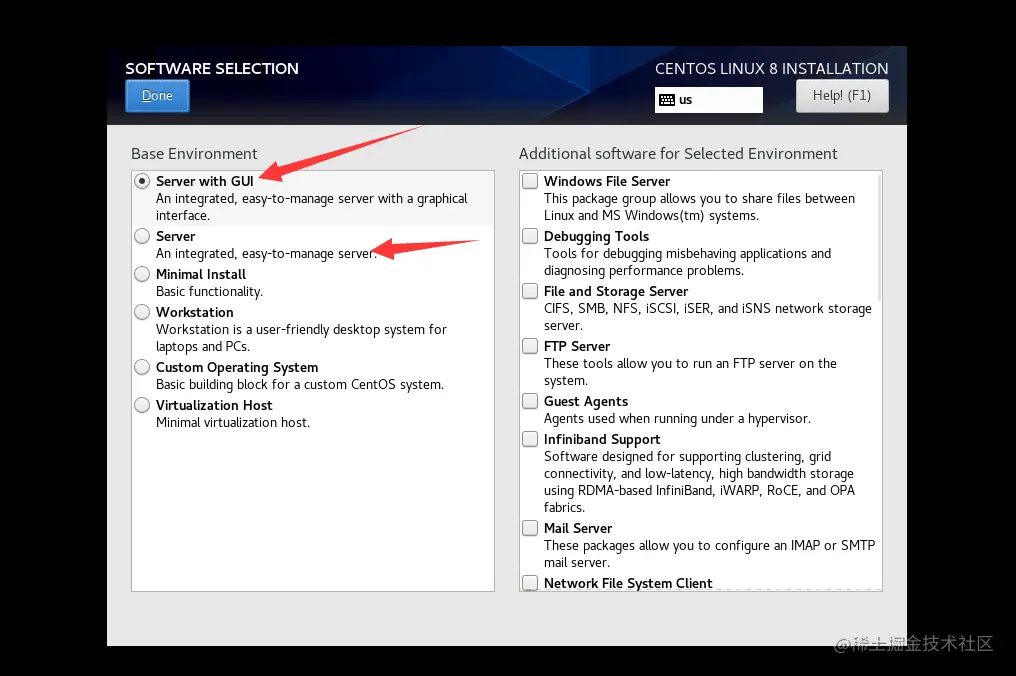Click the 'Server with GUI' label text
Image resolution: width=1016 pixels, height=676 pixels.
tap(205, 181)
